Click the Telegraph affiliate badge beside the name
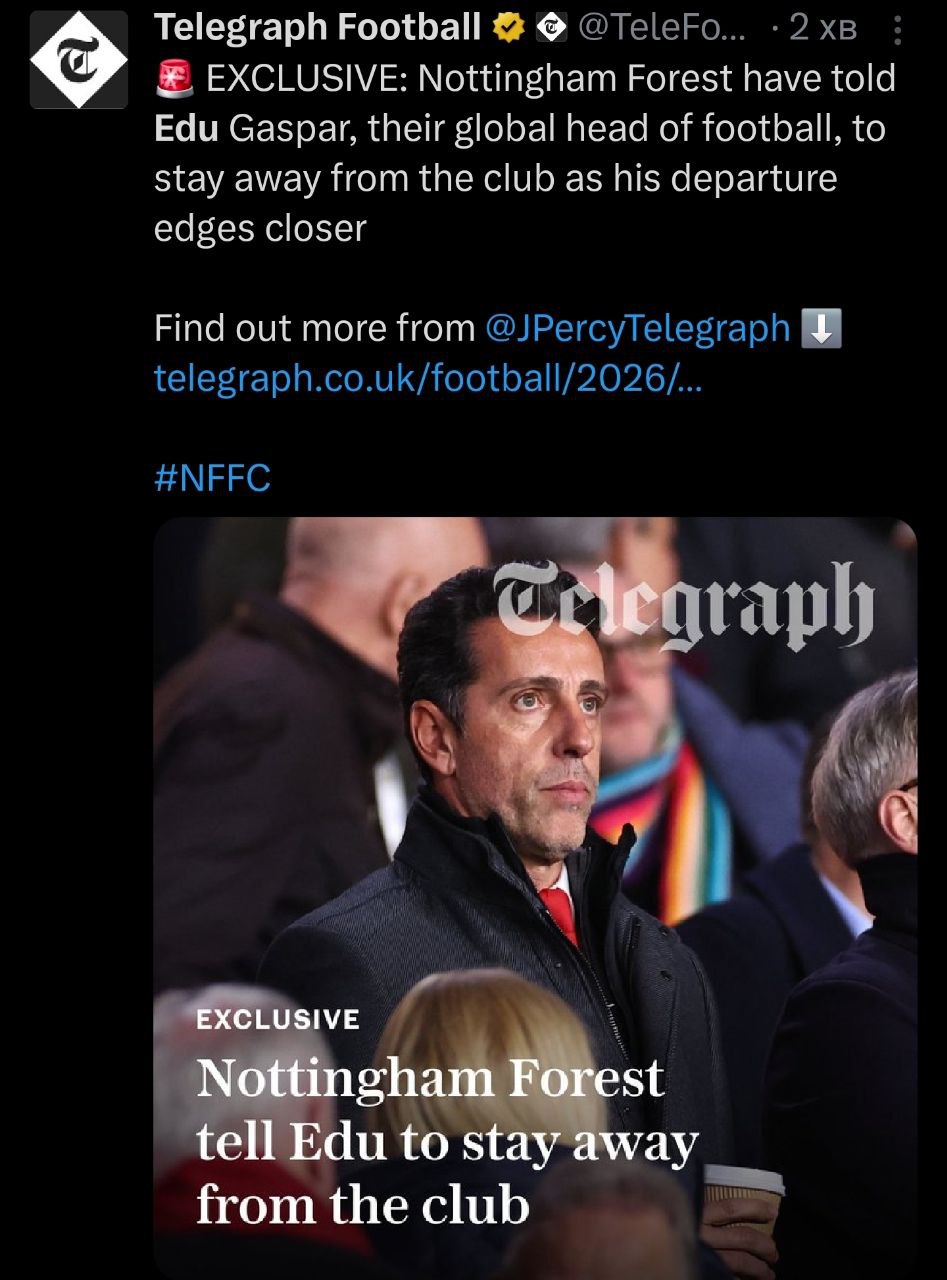The image size is (947, 1280). tap(552, 29)
